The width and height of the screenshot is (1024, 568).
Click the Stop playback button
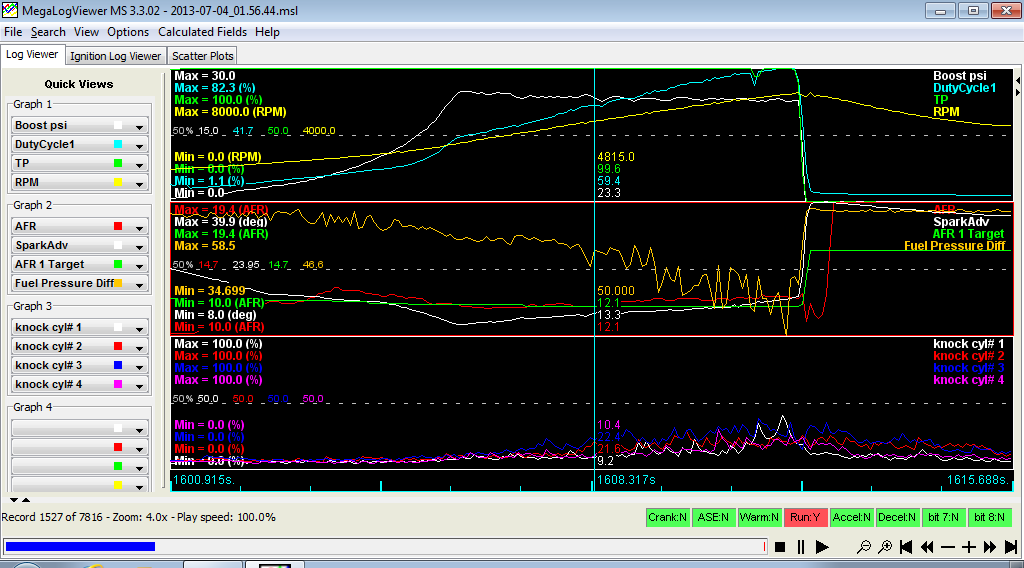point(780,547)
